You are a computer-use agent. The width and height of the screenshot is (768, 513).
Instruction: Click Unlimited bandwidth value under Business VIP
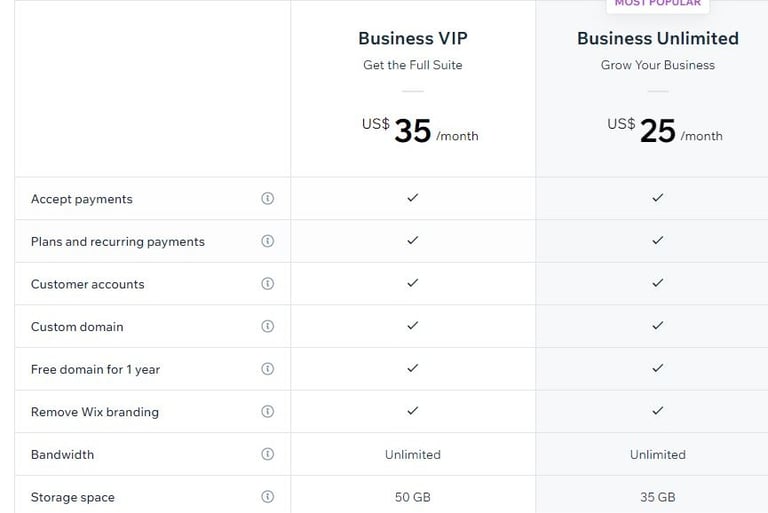point(412,455)
